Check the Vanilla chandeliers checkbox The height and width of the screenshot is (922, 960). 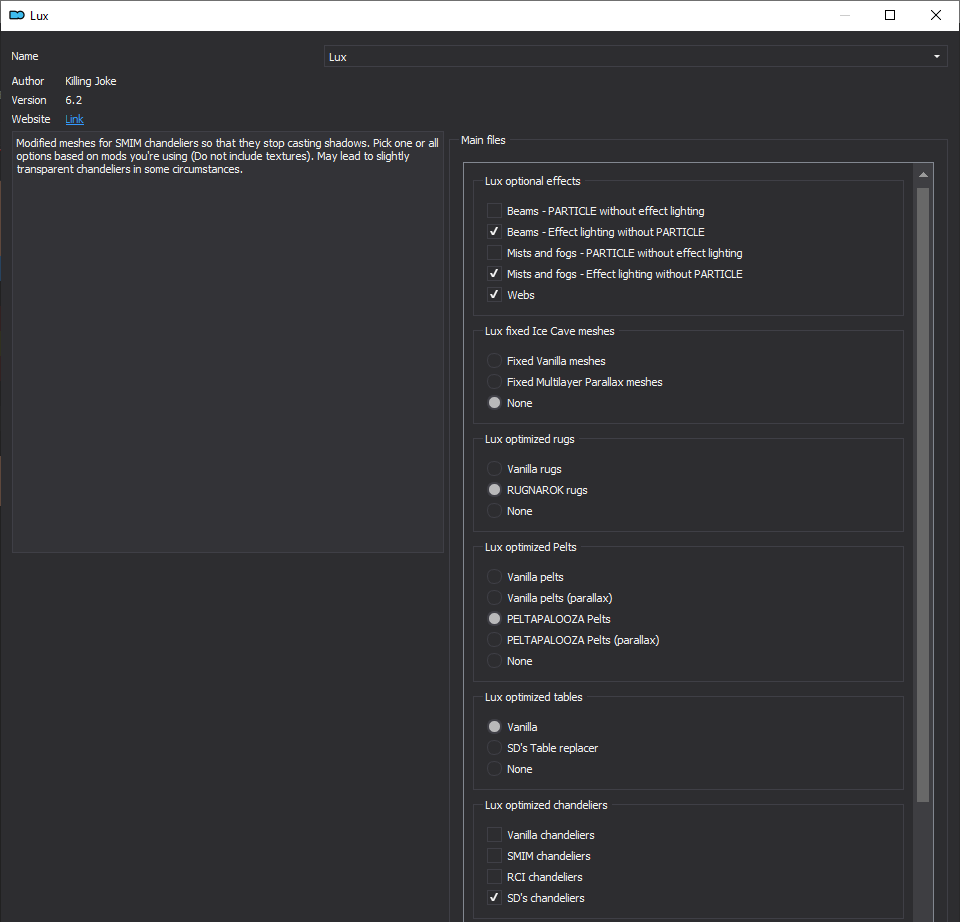(x=494, y=835)
